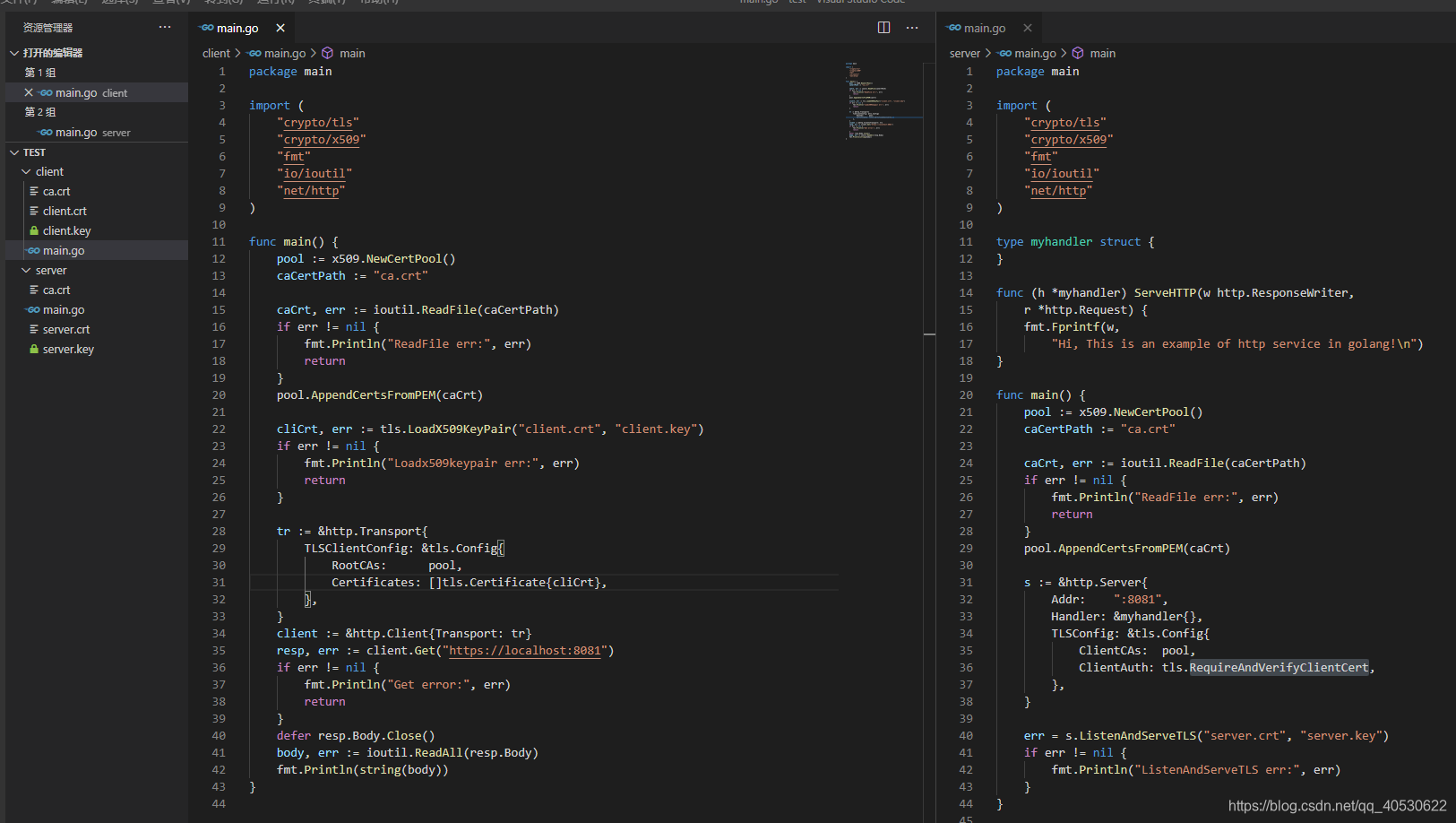This screenshot has height=823, width=1456.
Task: Click lock icon beside client.key file
Action: pyautogui.click(x=34, y=230)
